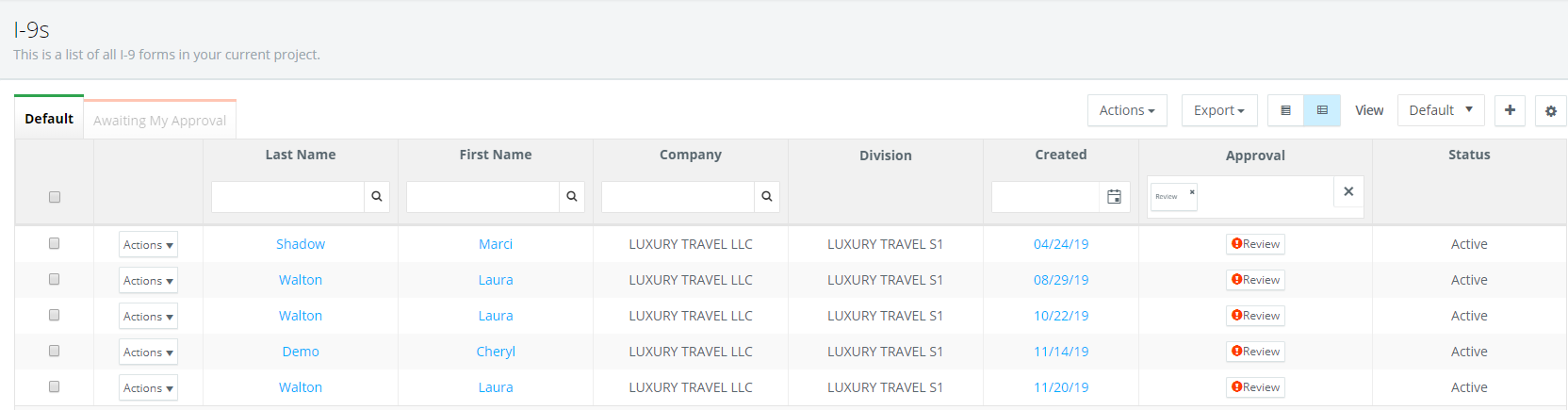1568x410 pixels.
Task: Clear the Approval filter with the X button
Action: (1348, 192)
